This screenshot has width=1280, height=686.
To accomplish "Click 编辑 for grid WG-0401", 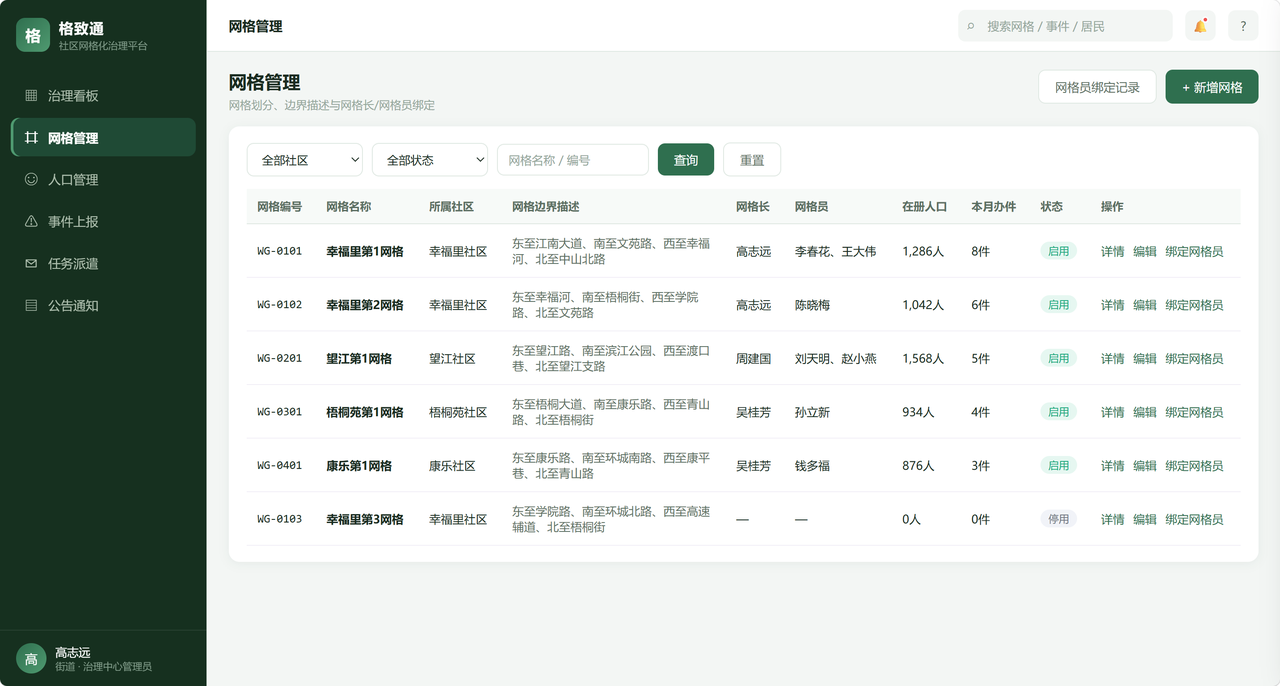I will point(1145,466).
